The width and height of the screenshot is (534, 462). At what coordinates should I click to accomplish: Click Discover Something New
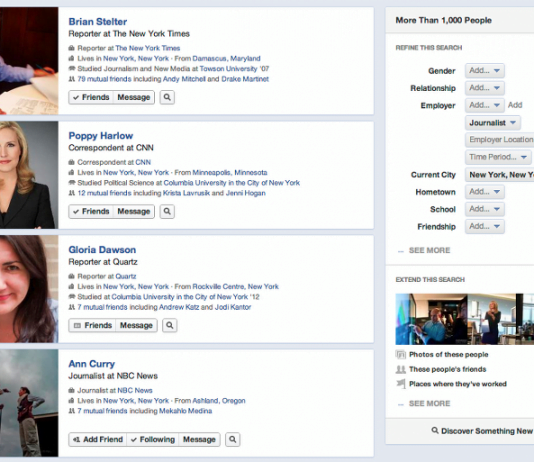[487, 431]
